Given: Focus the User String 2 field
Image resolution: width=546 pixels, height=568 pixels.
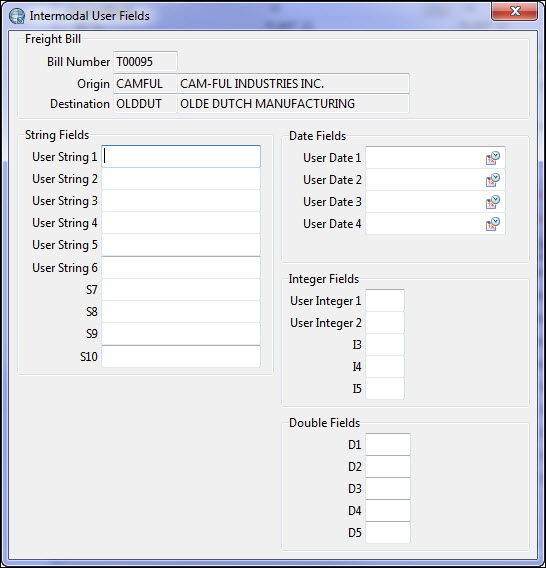Looking at the screenshot, I should (181, 179).
